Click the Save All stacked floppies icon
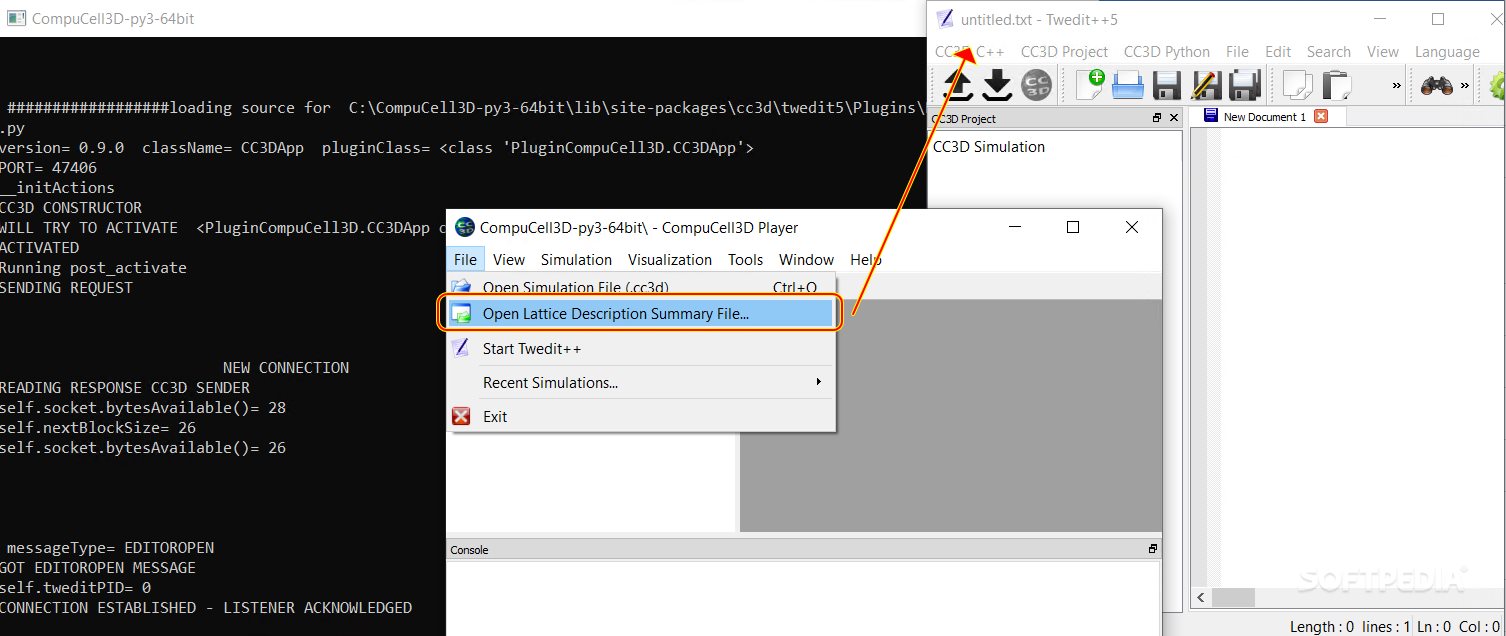1506x636 pixels. [1244, 86]
